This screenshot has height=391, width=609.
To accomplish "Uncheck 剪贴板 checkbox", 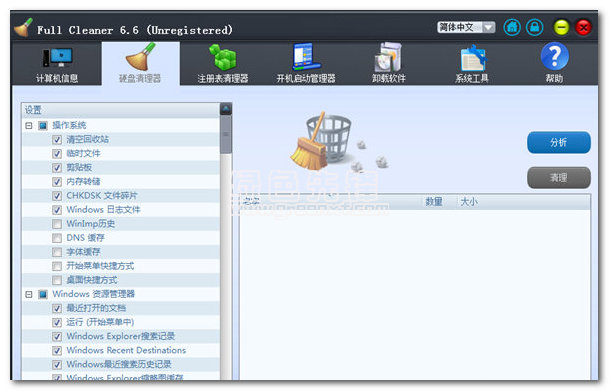I will (x=57, y=168).
